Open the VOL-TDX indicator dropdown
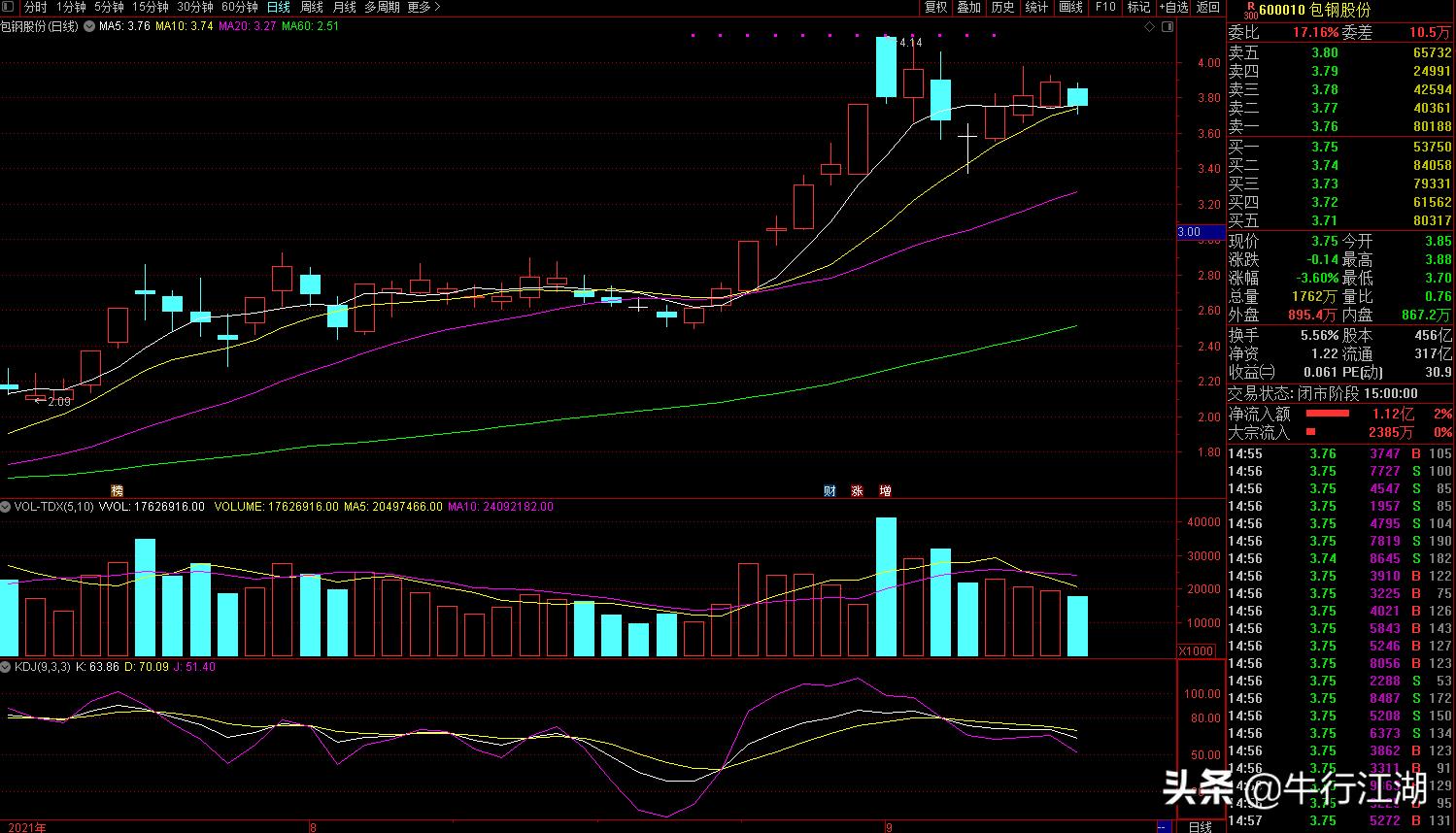 coord(6,507)
